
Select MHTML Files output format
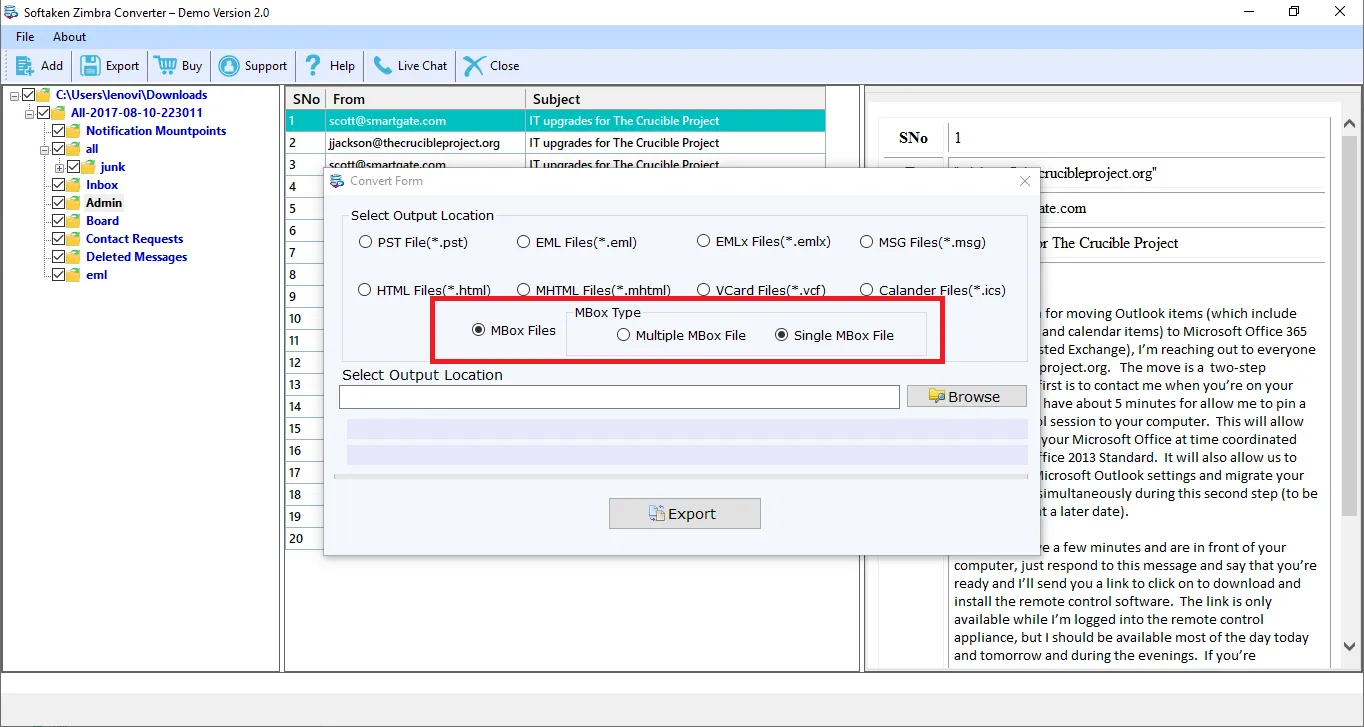pos(524,290)
